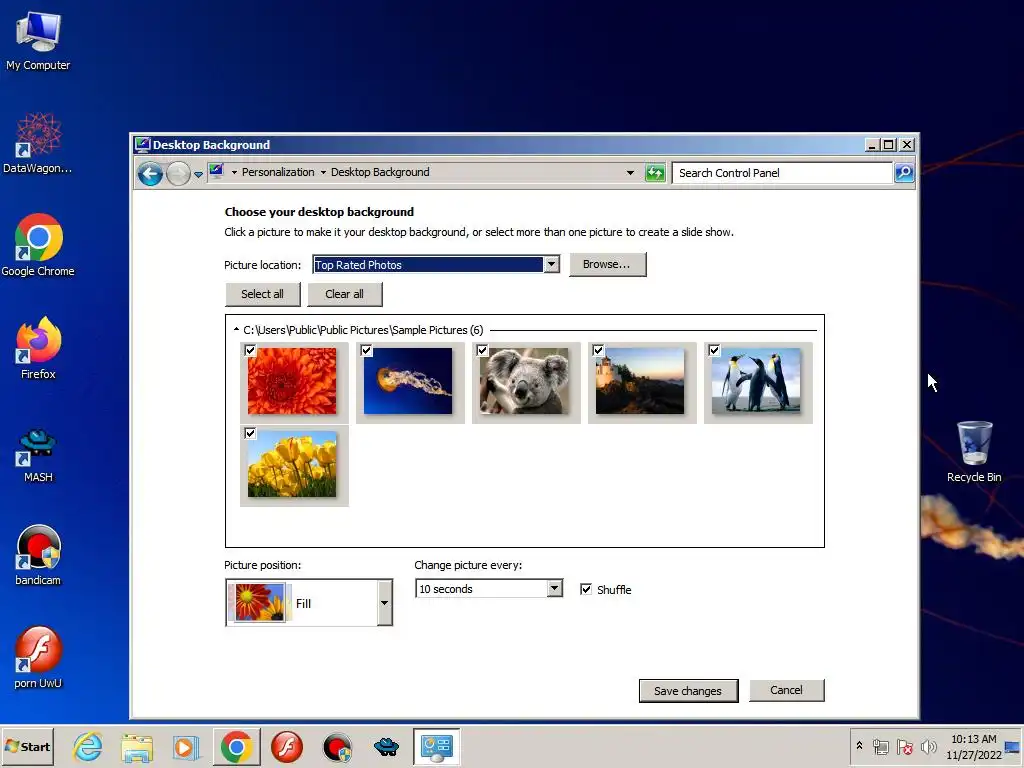Open the bandicam desktop shortcut
Screen dimensions: 1024x768
click(38, 555)
